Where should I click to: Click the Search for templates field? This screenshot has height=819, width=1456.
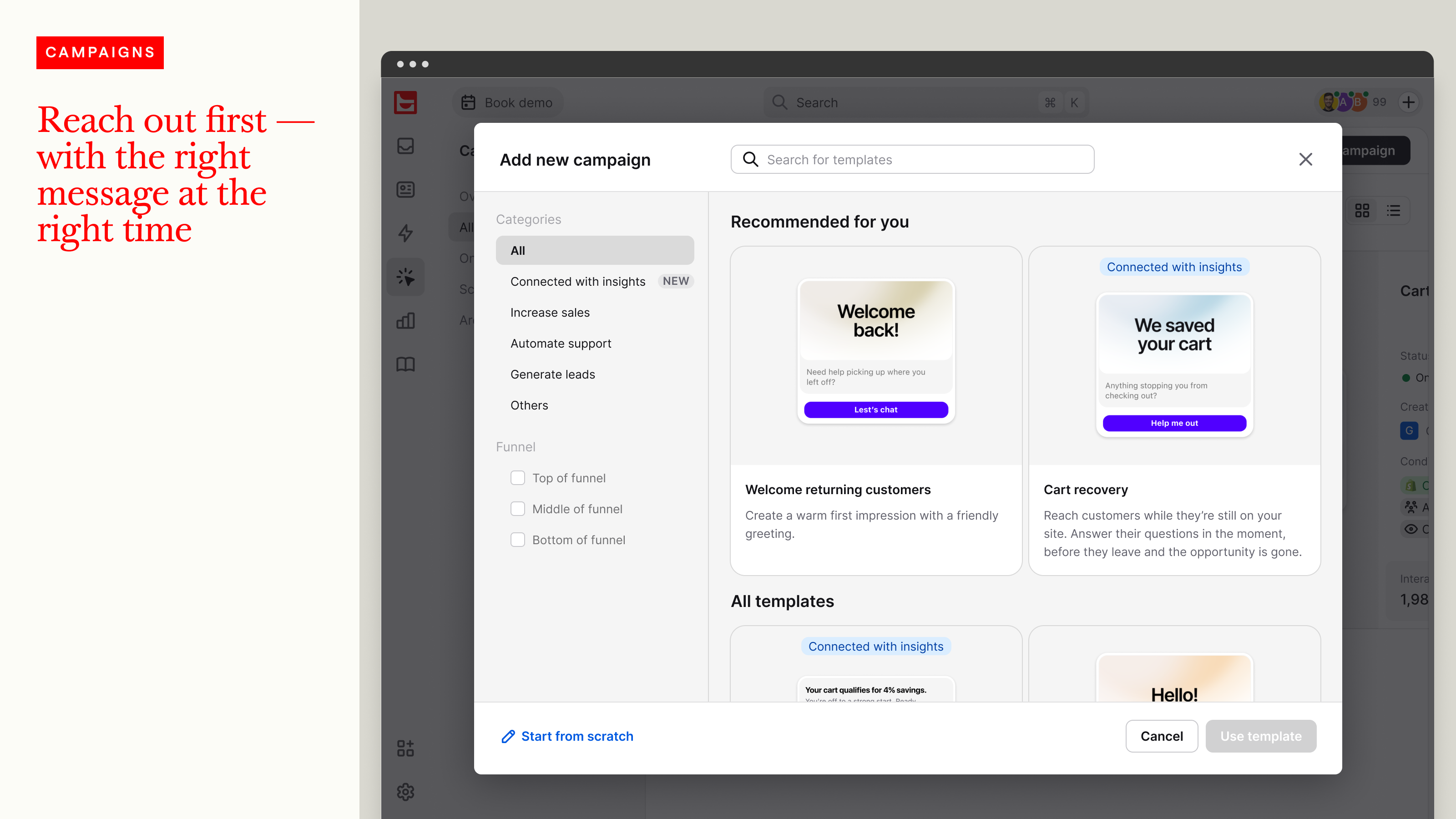pyautogui.click(x=912, y=159)
